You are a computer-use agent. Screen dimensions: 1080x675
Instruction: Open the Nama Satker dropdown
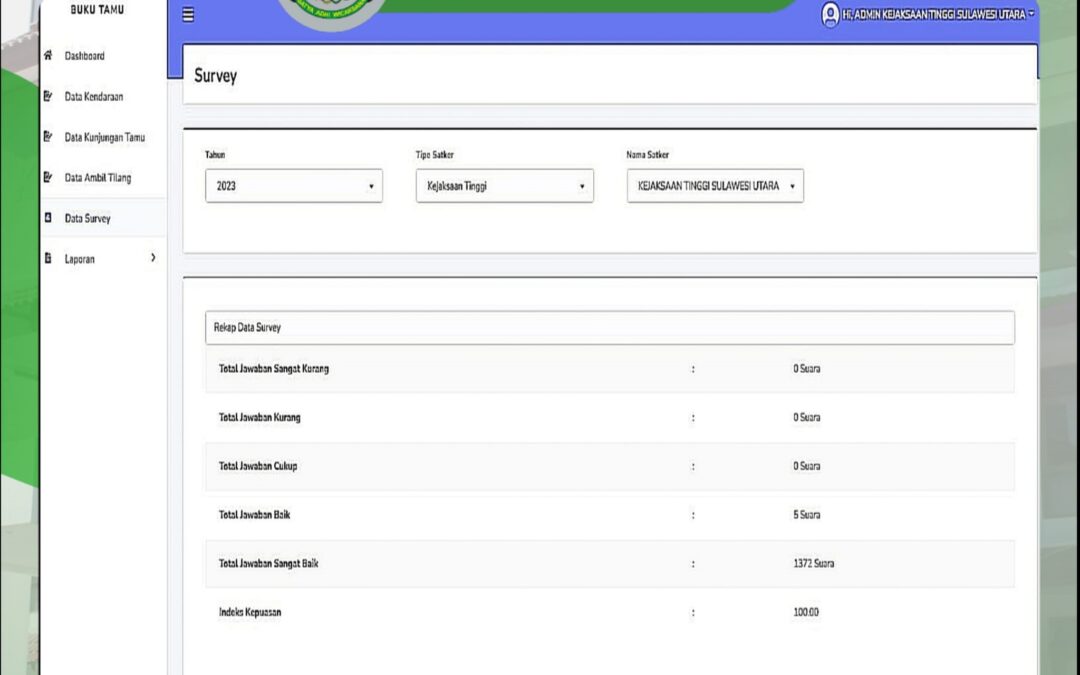tap(715, 186)
